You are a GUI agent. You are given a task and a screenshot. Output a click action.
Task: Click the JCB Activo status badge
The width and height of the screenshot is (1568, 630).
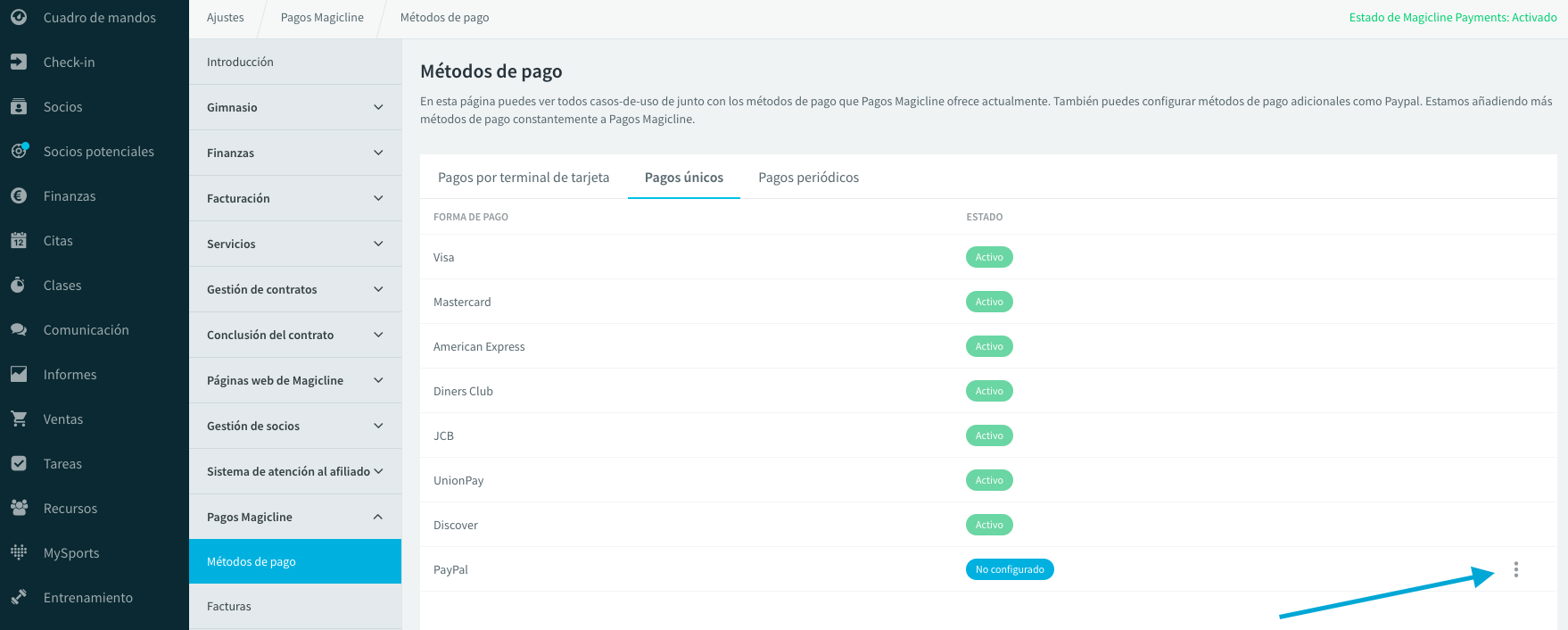[989, 435]
